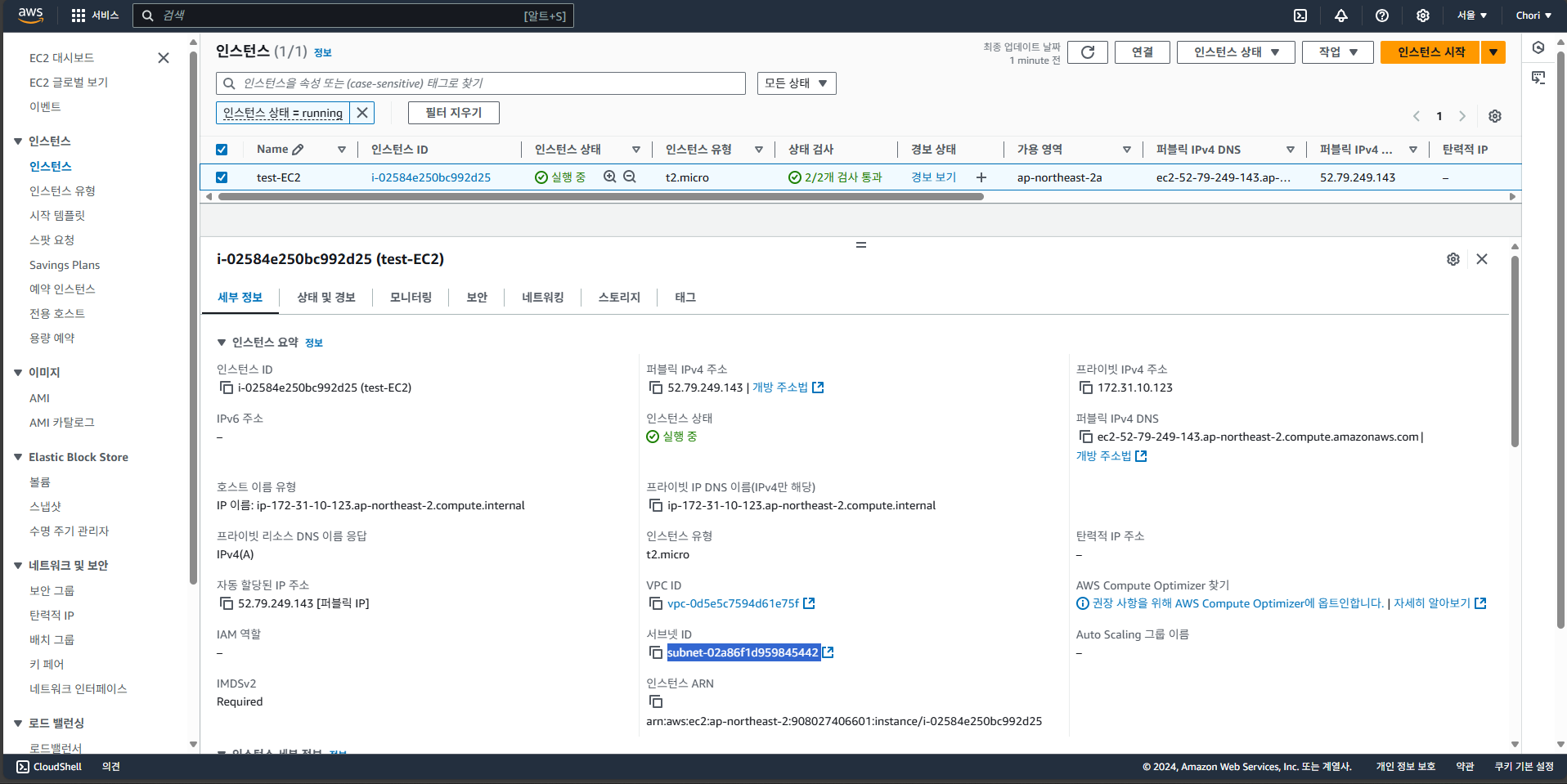Open details panel settings gear
The height and width of the screenshot is (784, 1567).
(1453, 259)
